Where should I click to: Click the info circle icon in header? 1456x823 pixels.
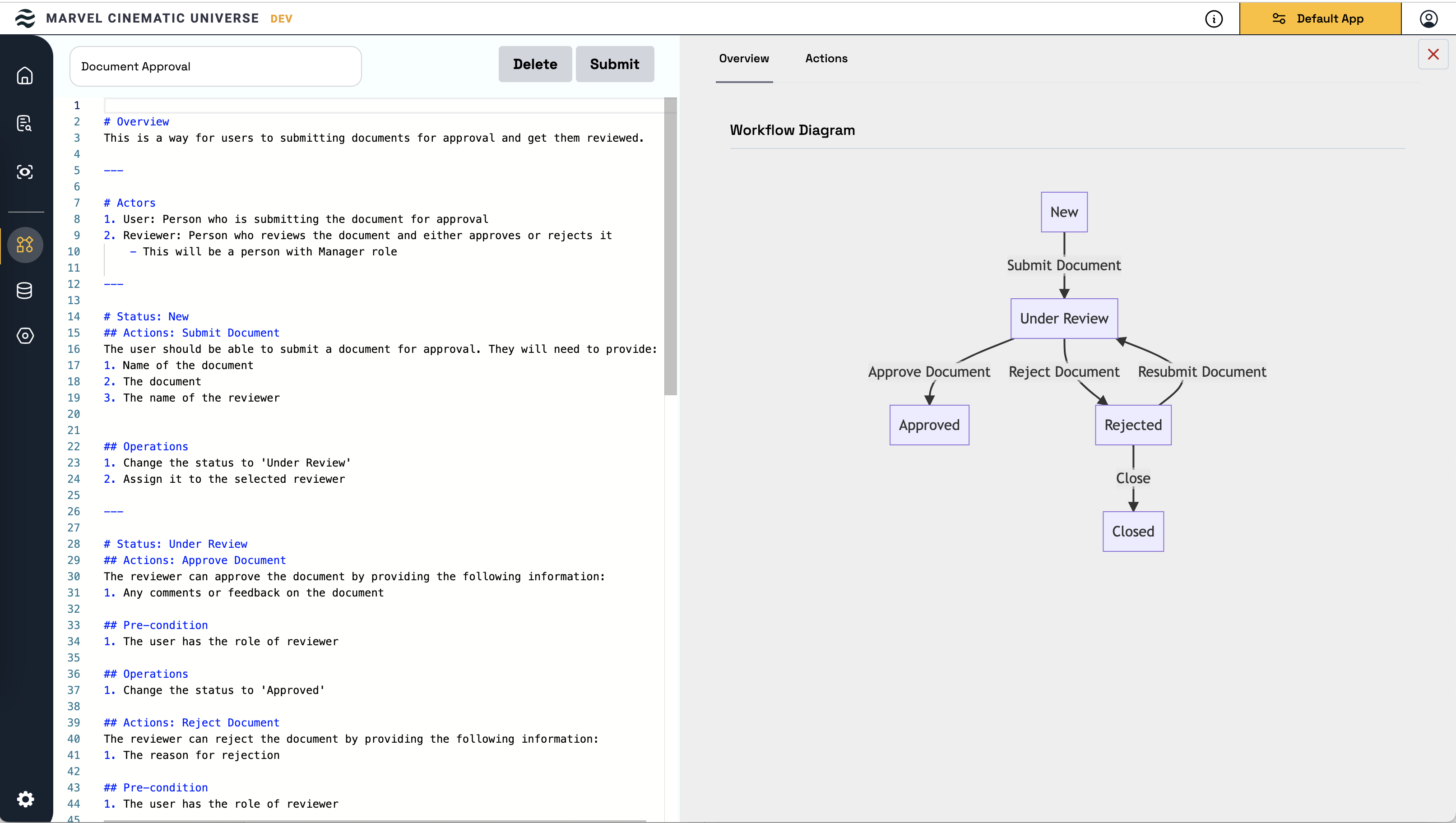[x=1214, y=18]
